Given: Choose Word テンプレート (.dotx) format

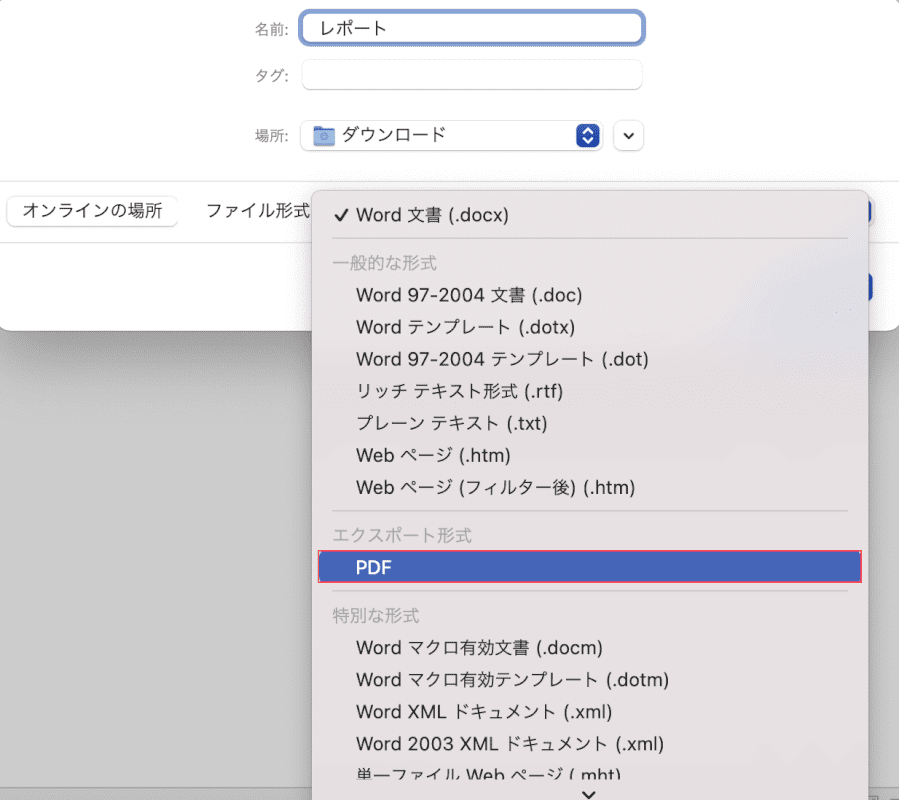Looking at the screenshot, I should 589,327.
